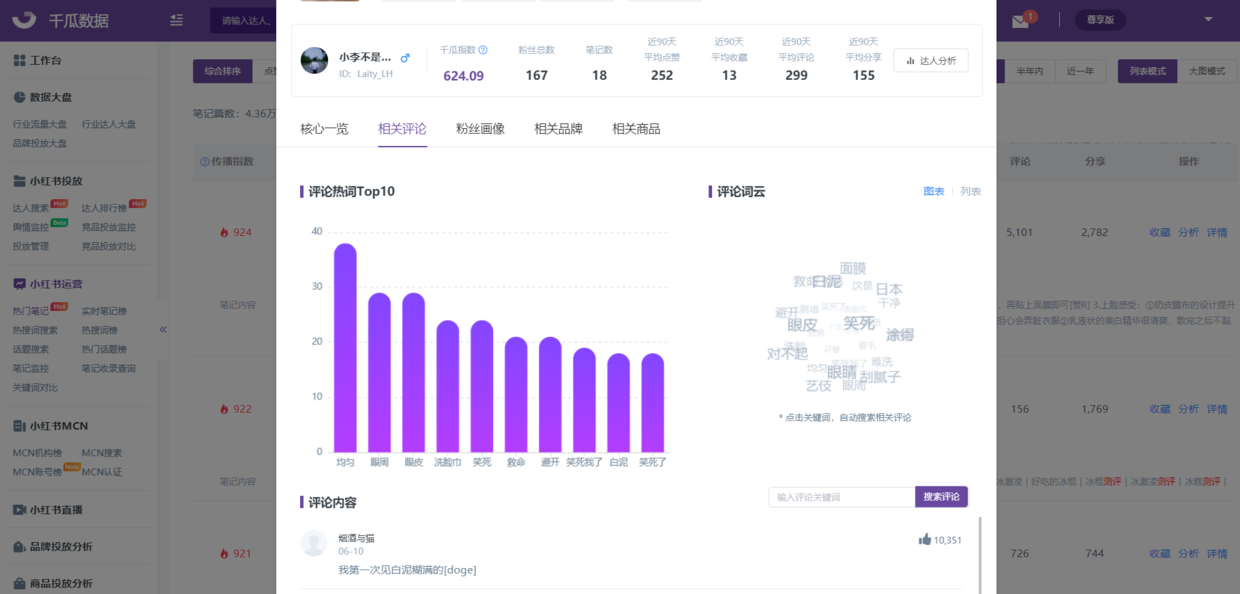Switch word cloud view to 图表
This screenshot has width=1240, height=594.
tap(933, 192)
